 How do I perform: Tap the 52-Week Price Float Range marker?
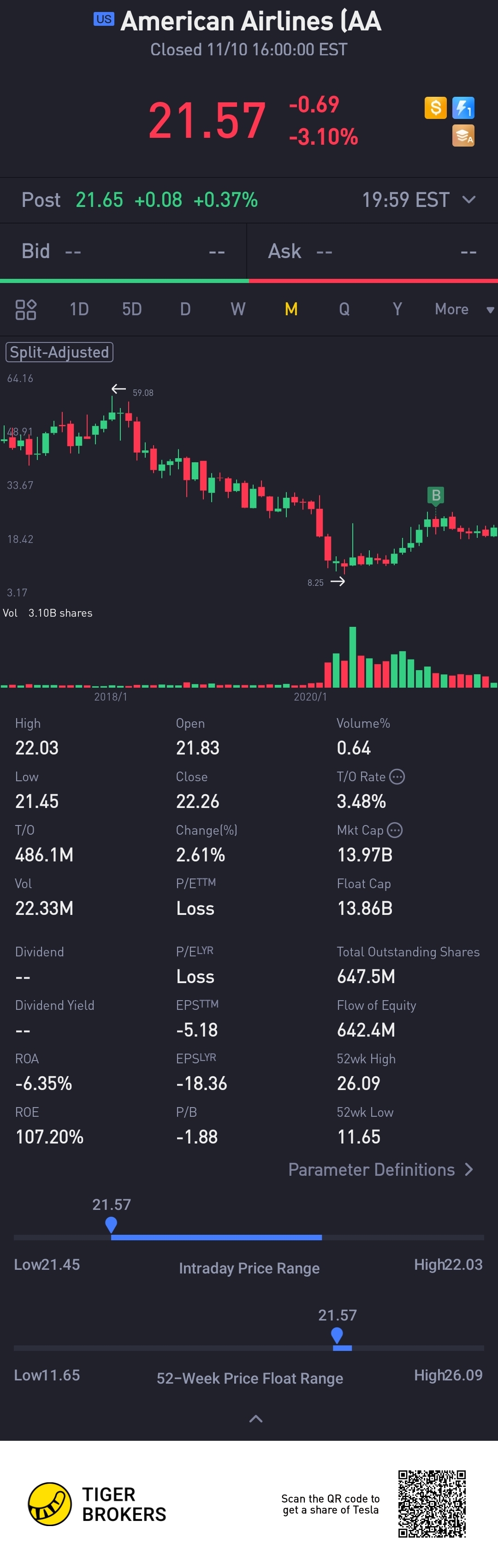click(337, 1336)
